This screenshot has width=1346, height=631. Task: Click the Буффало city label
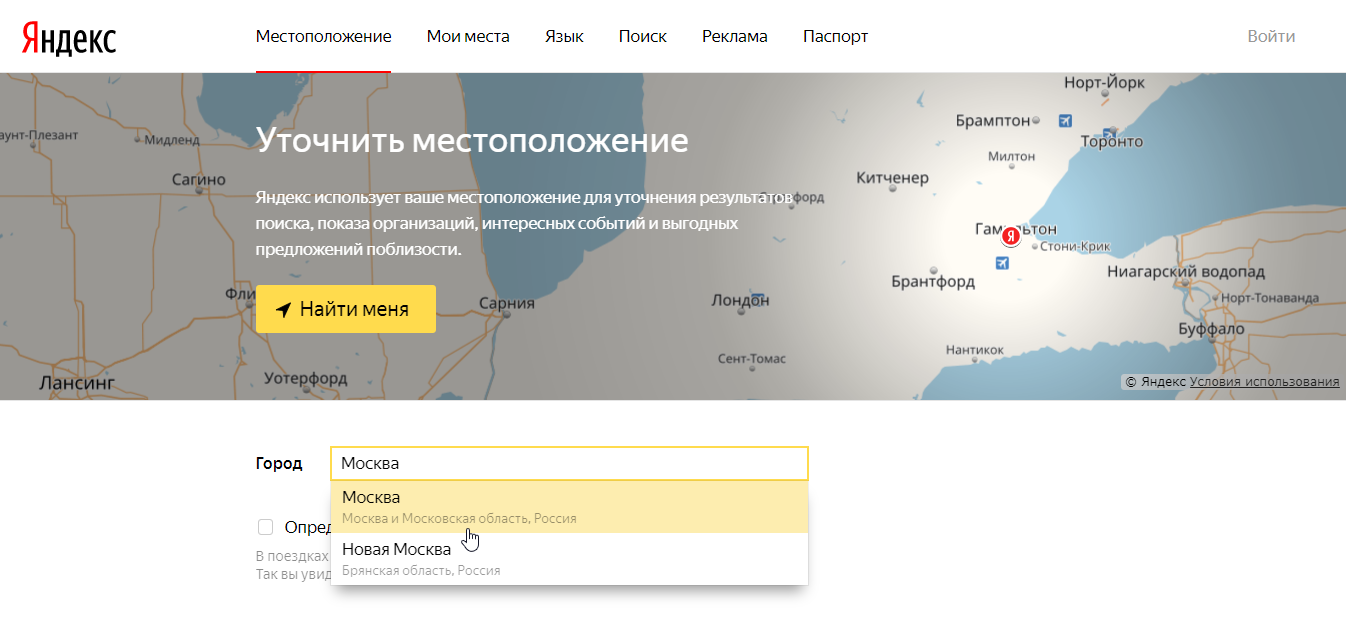click(1211, 329)
